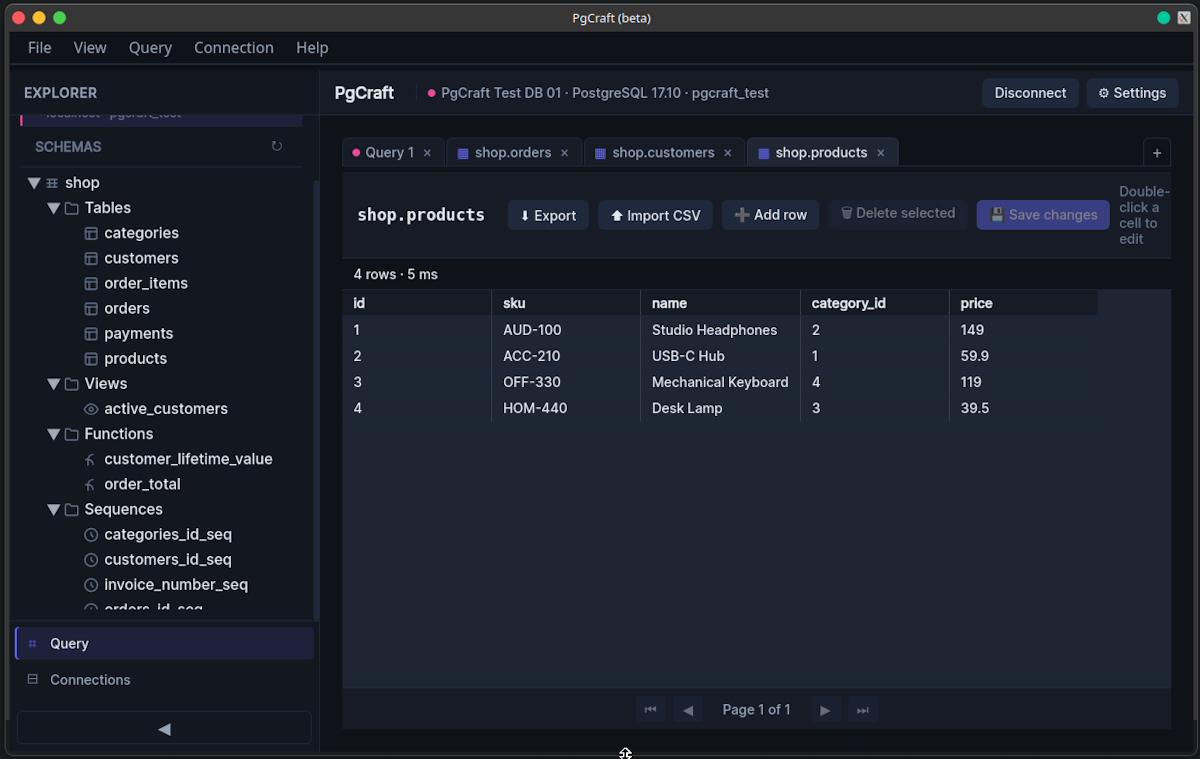Switch to the shop.orders tab
Screen dimensions: 1200x759
point(513,153)
